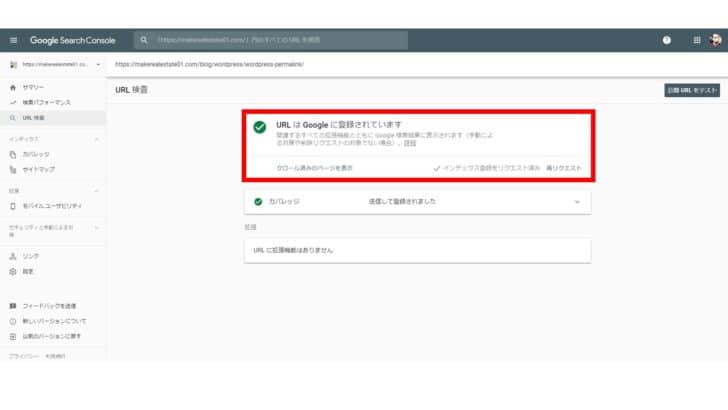
Task: Click フィードバックを送信
Action: click(x=49, y=306)
